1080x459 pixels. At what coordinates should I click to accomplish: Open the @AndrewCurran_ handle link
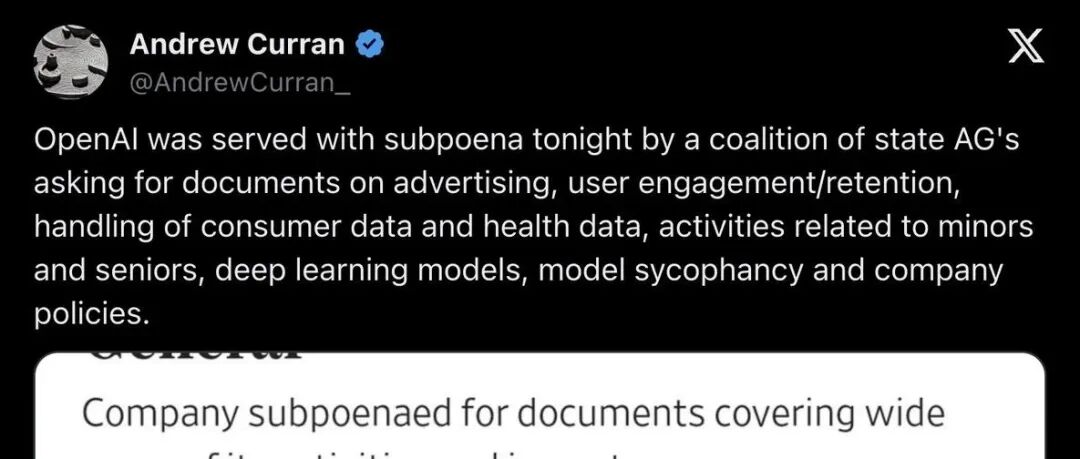click(x=240, y=83)
